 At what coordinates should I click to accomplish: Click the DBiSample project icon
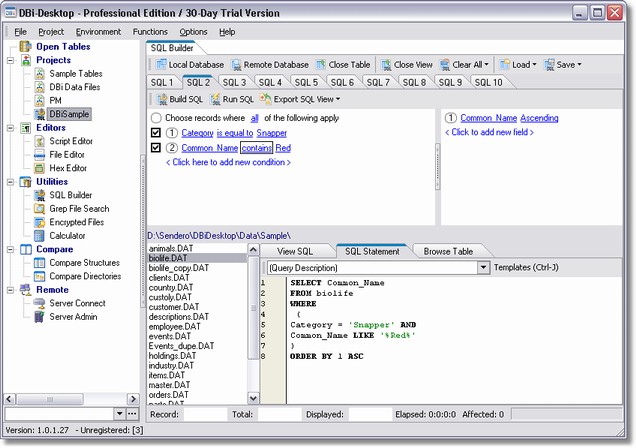(x=39, y=114)
